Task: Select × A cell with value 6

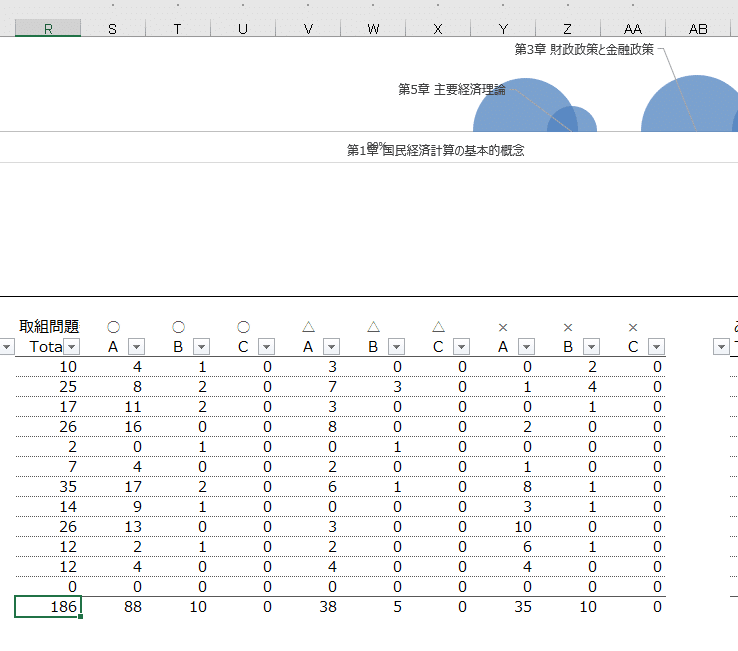Action: tap(503, 547)
